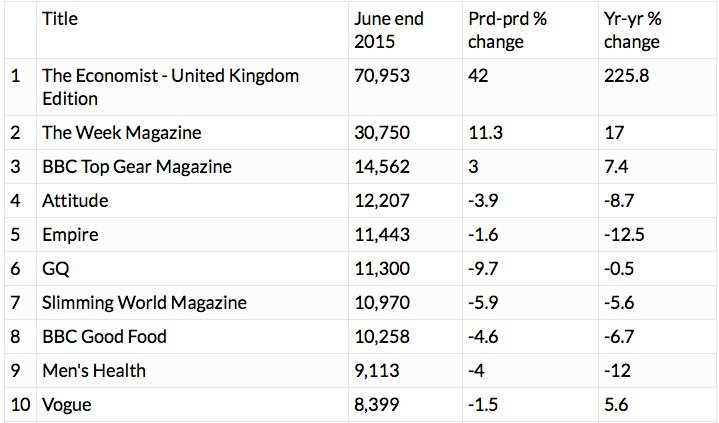Click the Prd-prd % change header
The image size is (719, 423).
point(508,30)
